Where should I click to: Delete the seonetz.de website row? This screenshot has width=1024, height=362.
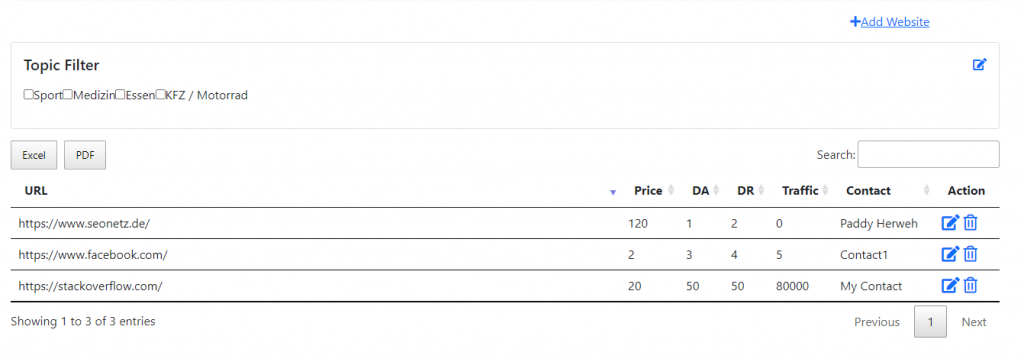coord(970,223)
